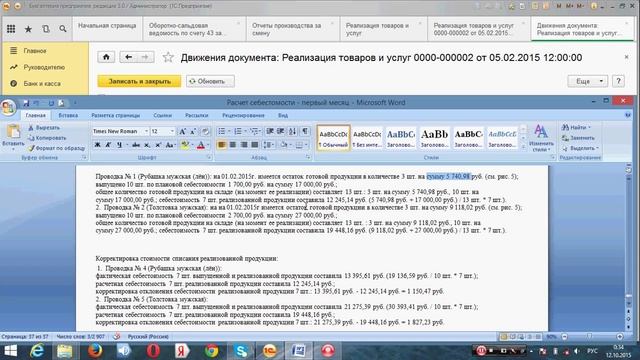Click the Word Paste (Вставить) icon

(x=13, y=132)
